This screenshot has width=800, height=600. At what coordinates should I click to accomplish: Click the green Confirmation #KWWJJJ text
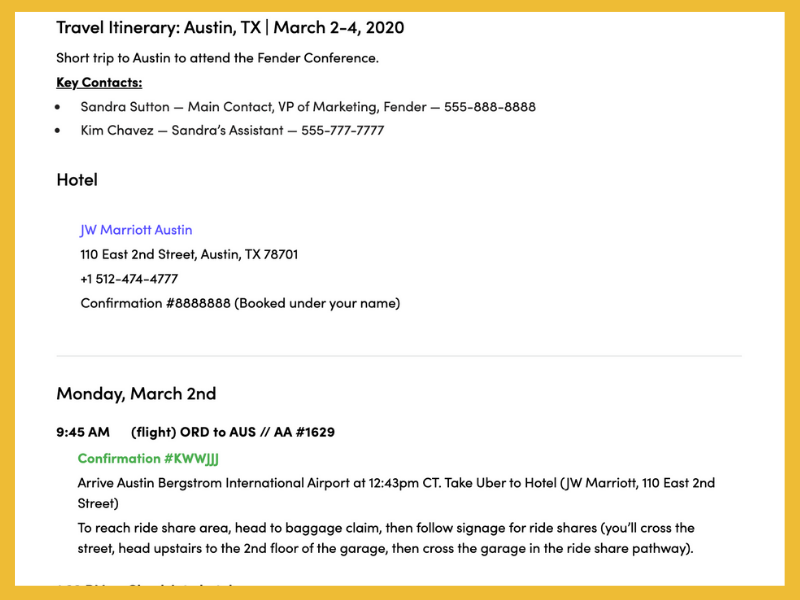pos(148,459)
